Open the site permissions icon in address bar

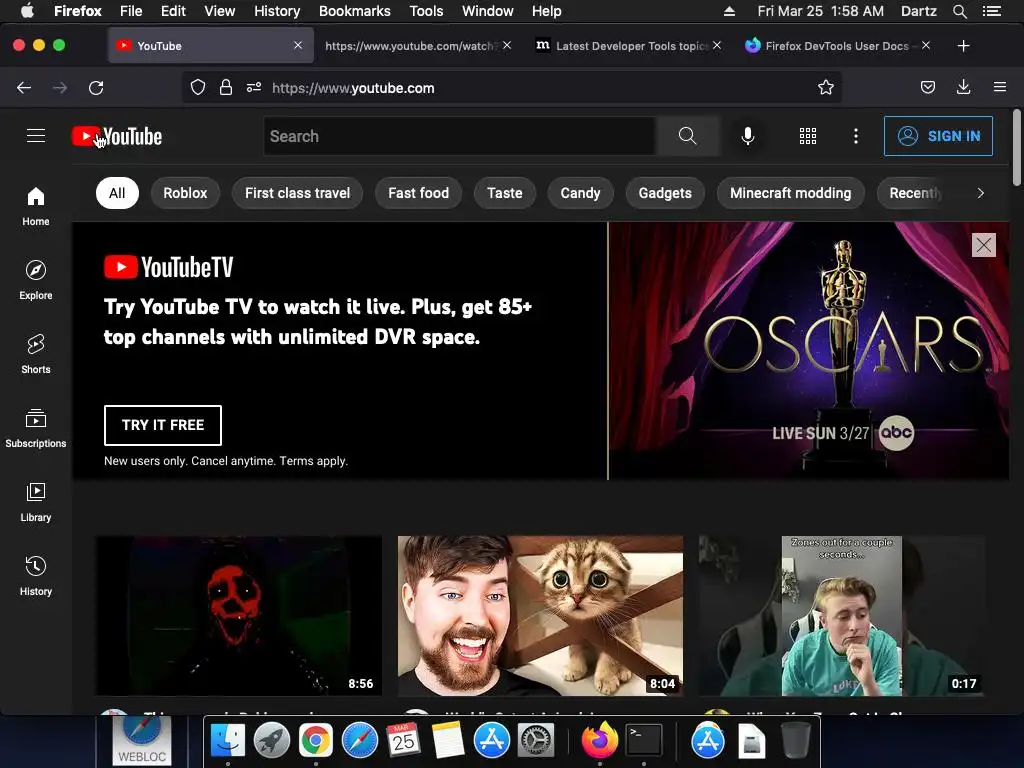(254, 88)
